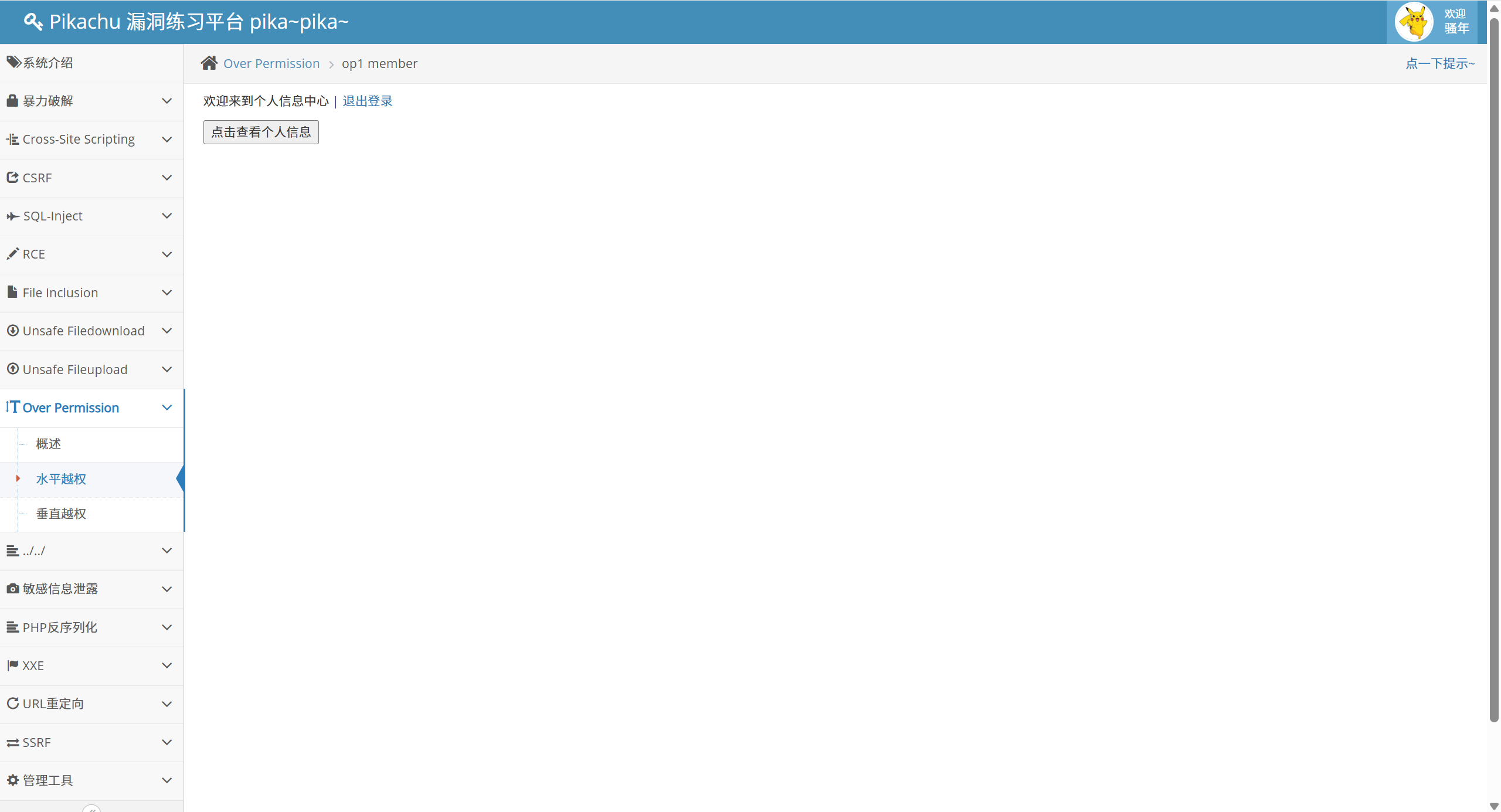Click the gear icon beside 管理工具
The image size is (1501, 812).
pos(12,780)
